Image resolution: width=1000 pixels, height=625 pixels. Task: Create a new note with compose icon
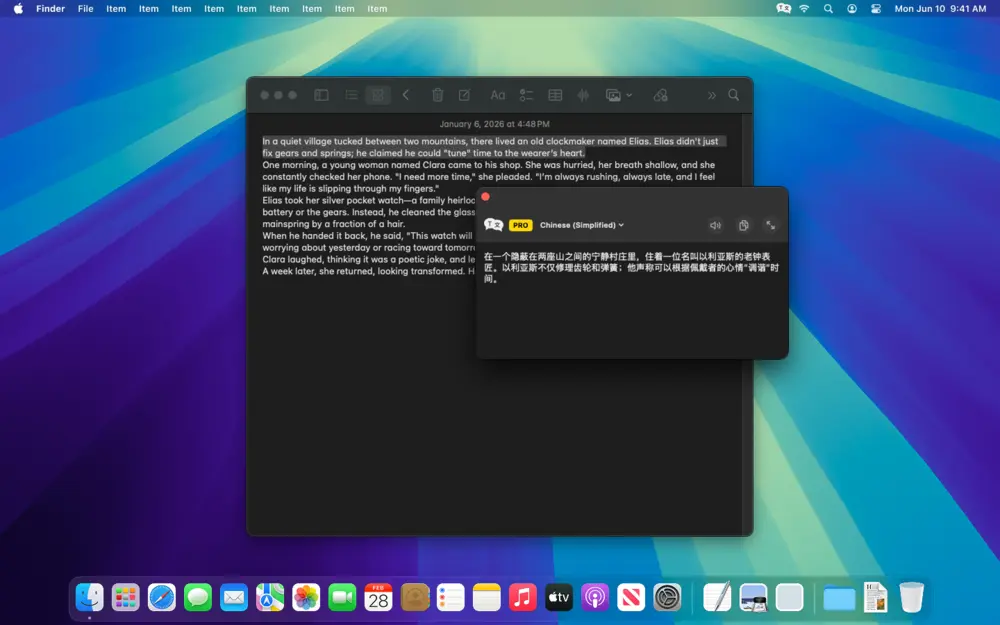[x=463, y=94]
